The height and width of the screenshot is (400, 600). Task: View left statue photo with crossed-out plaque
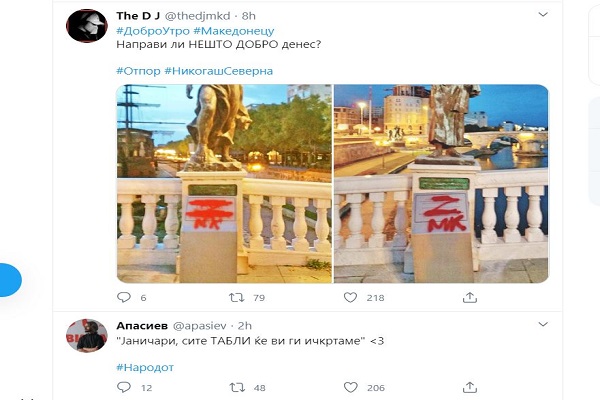(224, 184)
